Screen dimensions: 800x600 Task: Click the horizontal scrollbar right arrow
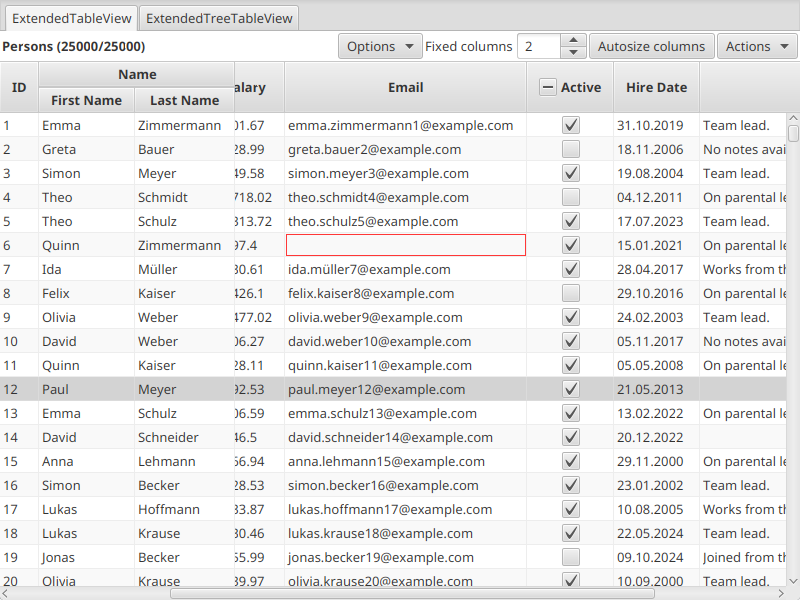[781, 593]
